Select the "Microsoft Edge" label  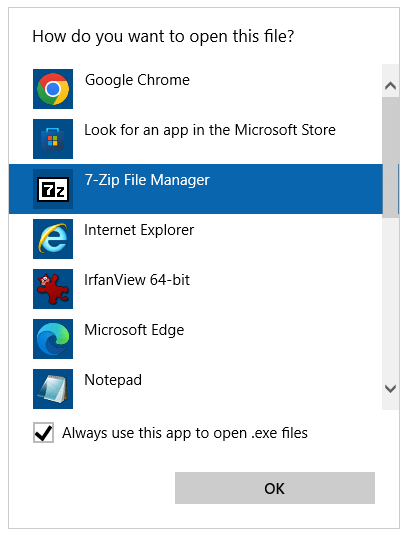coord(134,331)
